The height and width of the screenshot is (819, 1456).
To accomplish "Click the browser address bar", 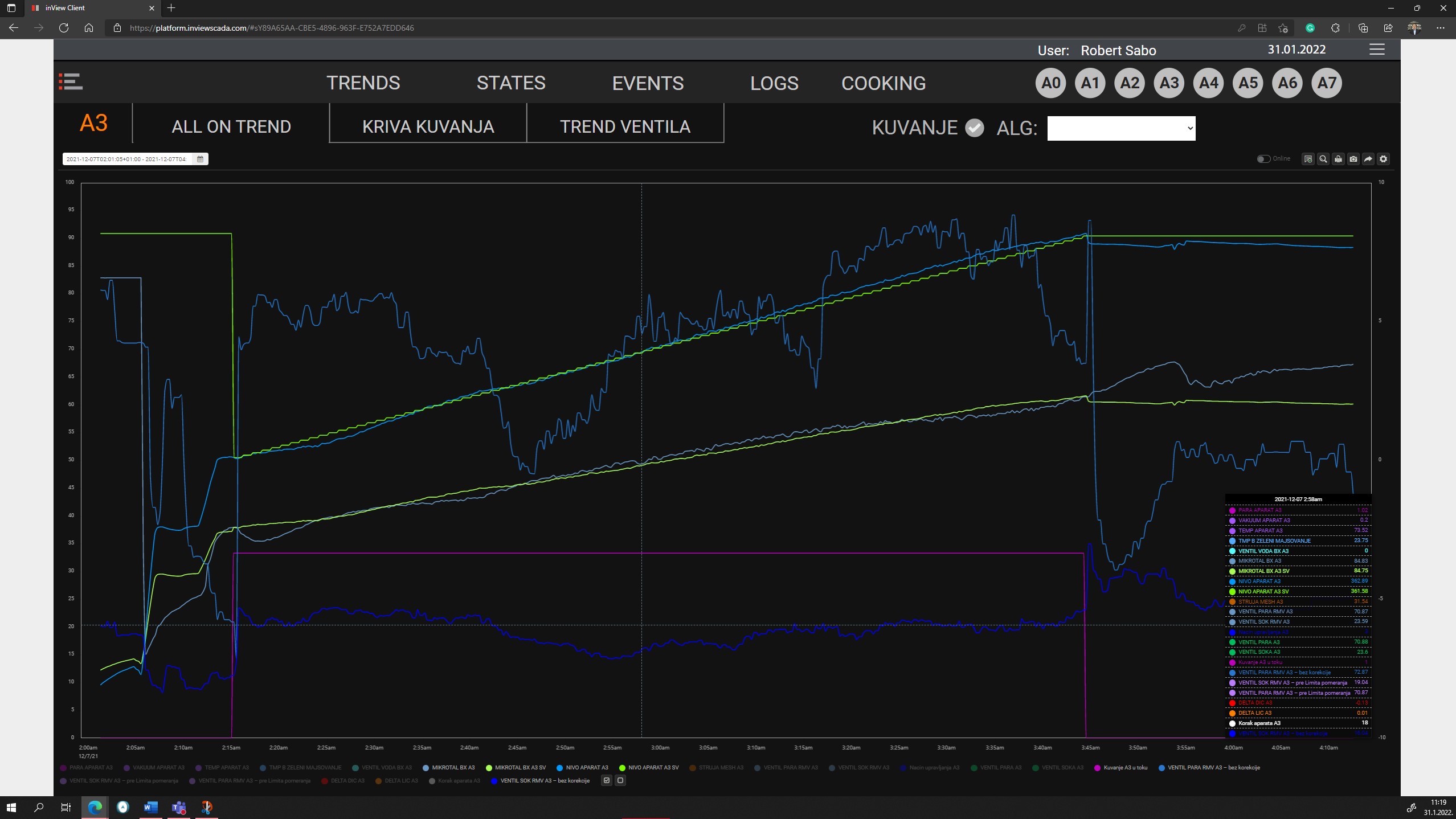I will tap(672, 27).
